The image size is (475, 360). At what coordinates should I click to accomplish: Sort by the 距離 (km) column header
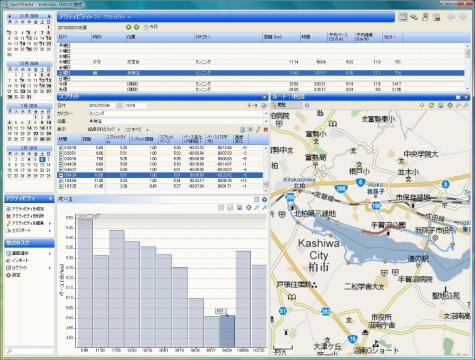(x=281, y=37)
